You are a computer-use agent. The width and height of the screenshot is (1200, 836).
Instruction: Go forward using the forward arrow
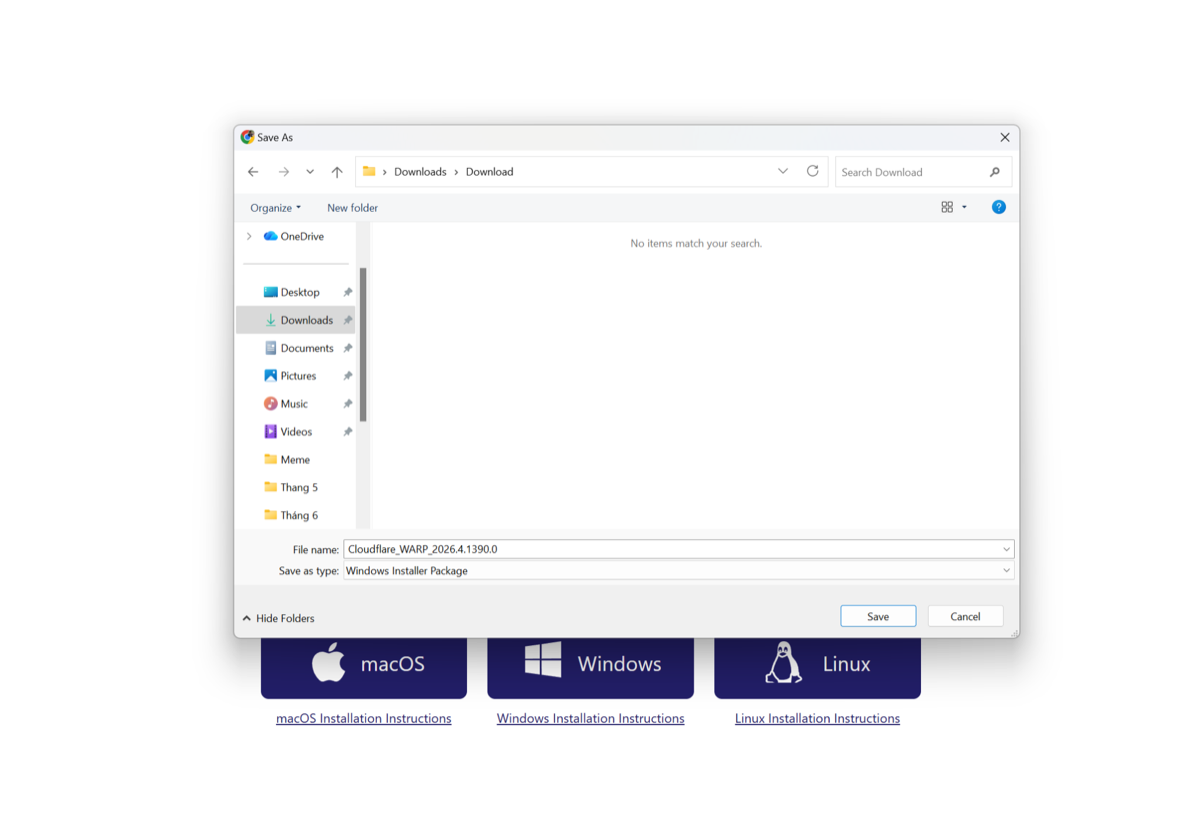pyautogui.click(x=284, y=172)
